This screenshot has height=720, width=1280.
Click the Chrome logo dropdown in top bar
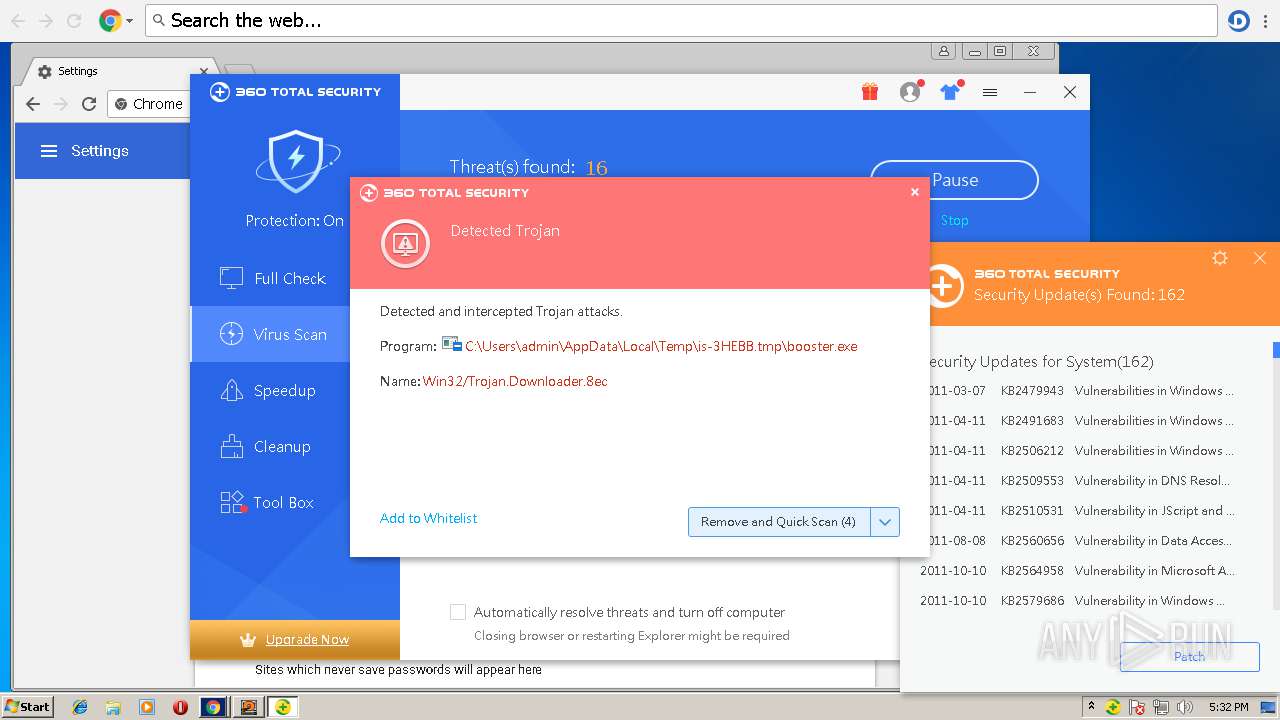tap(116, 20)
